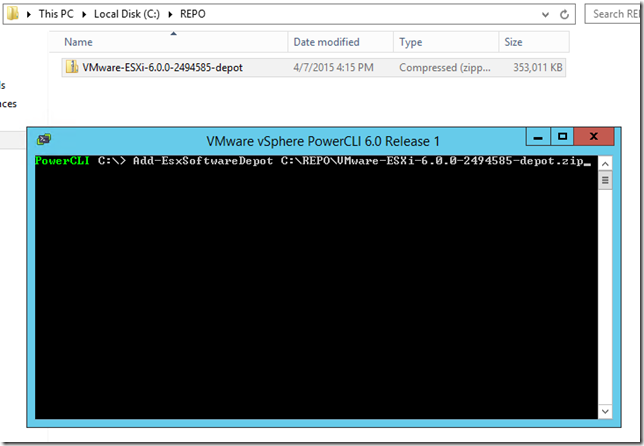Click the '4/7/2015 4:15 PM' date cell
Viewport: 644px width, 446px height.
[x=333, y=67]
